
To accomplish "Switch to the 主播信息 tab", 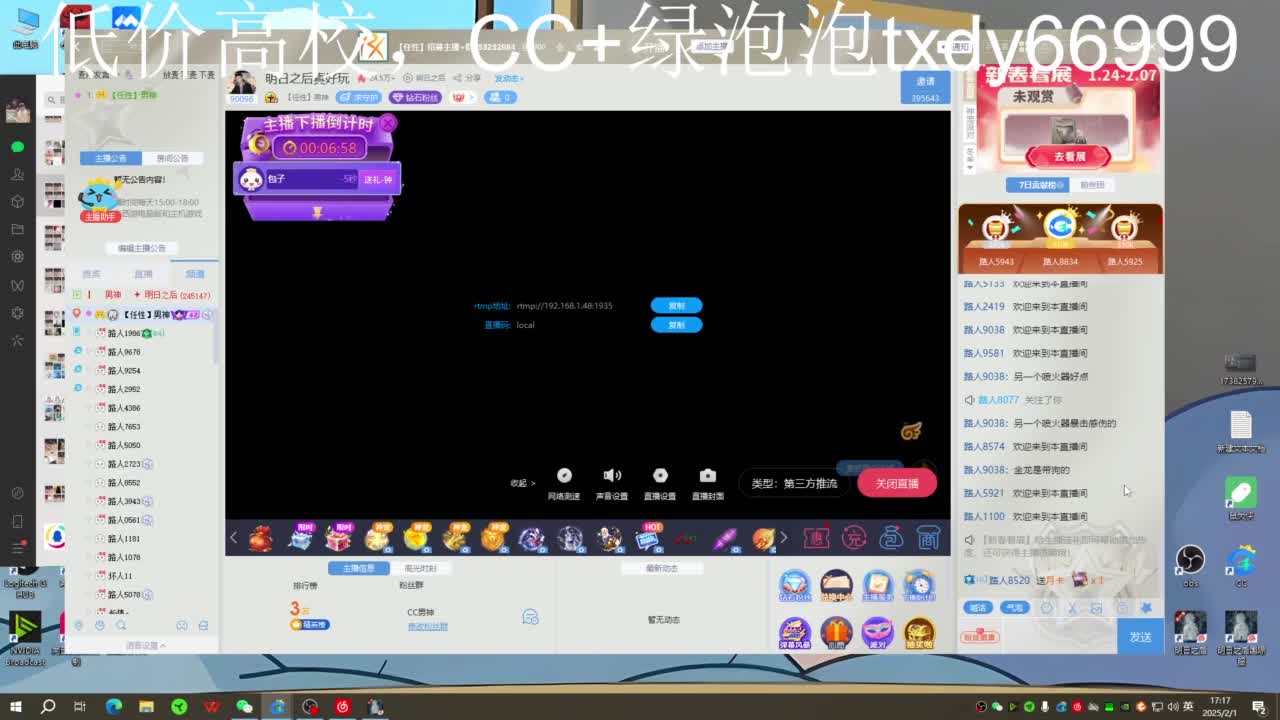I will click(359, 568).
